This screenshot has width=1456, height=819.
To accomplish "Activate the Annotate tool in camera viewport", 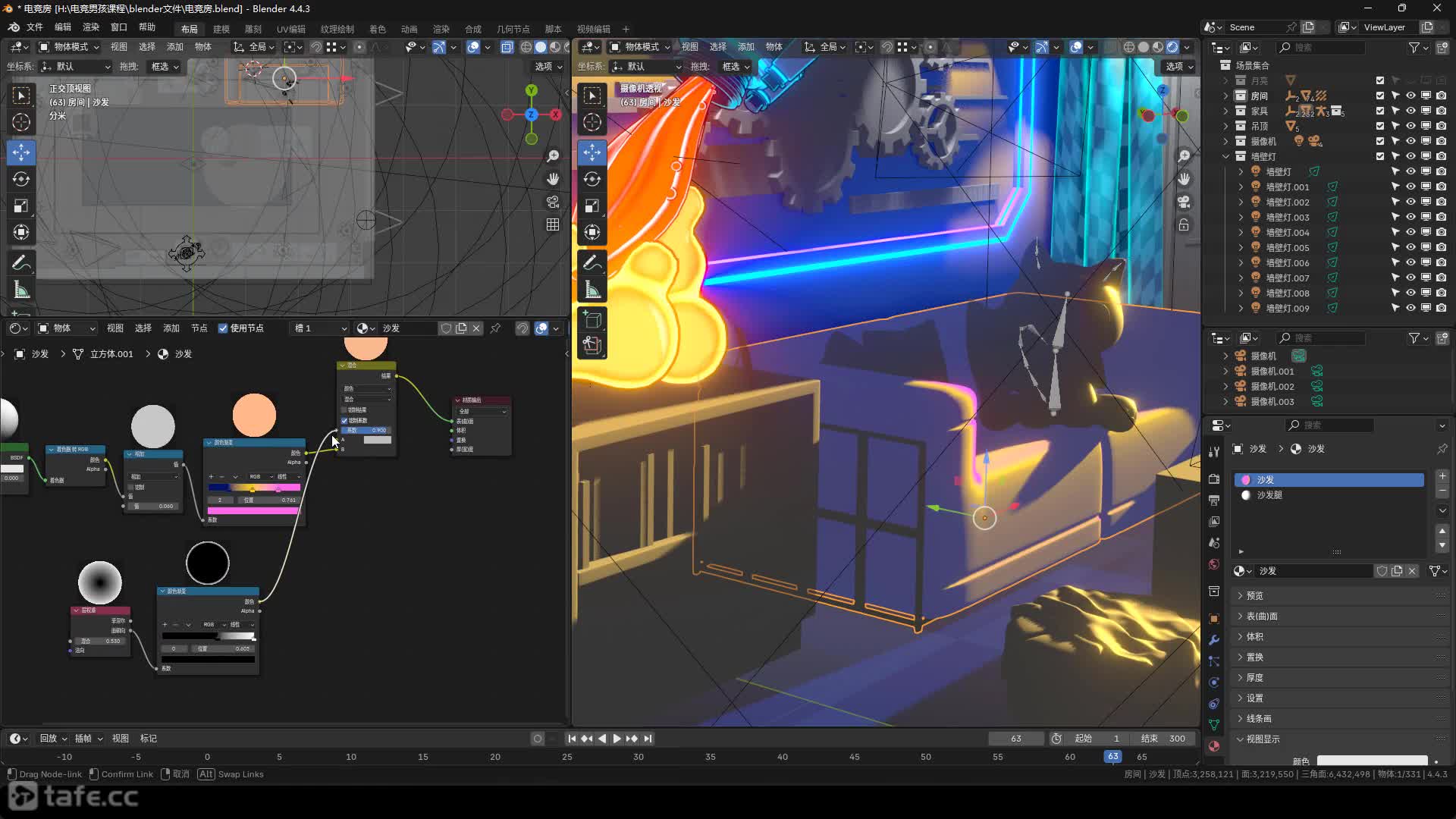I will pos(592,262).
